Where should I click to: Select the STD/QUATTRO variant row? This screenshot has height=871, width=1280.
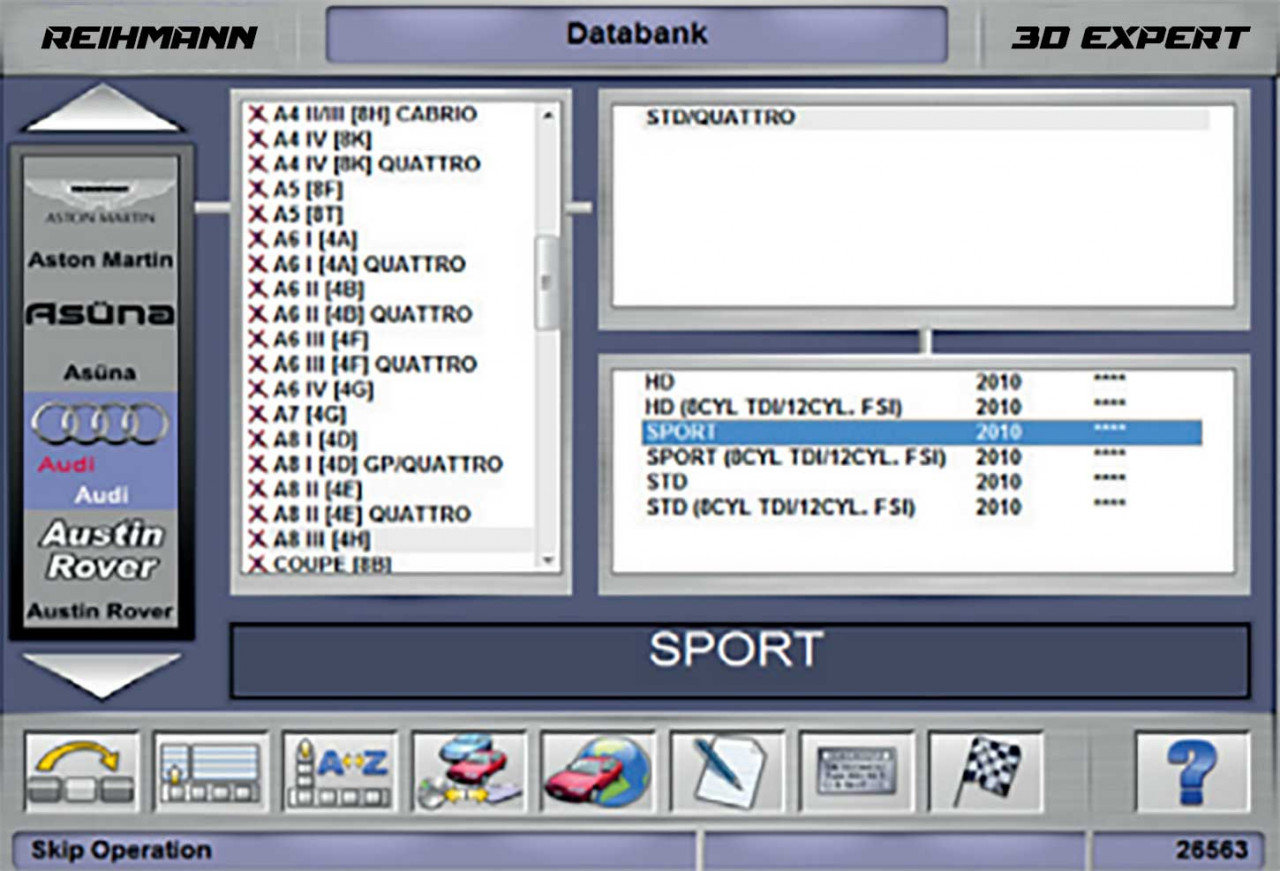click(925, 118)
